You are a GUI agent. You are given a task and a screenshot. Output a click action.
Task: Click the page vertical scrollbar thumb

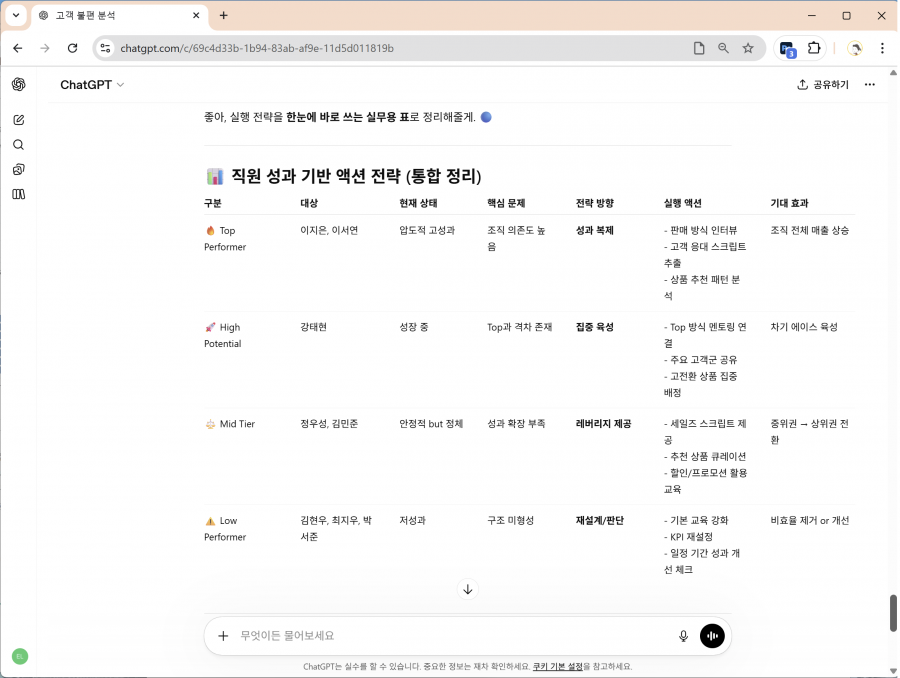coord(893,612)
